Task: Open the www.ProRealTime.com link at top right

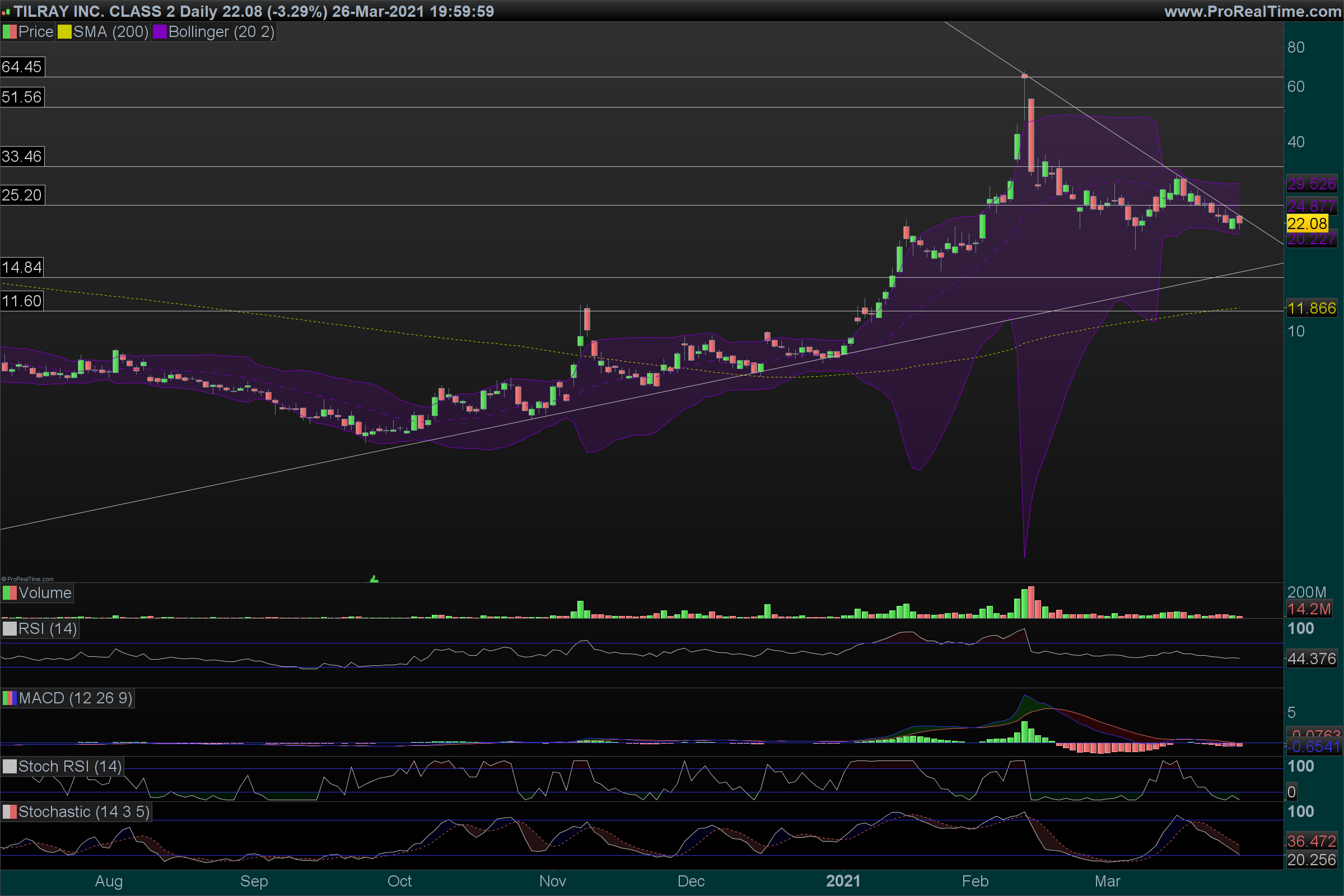Action: tap(1252, 11)
